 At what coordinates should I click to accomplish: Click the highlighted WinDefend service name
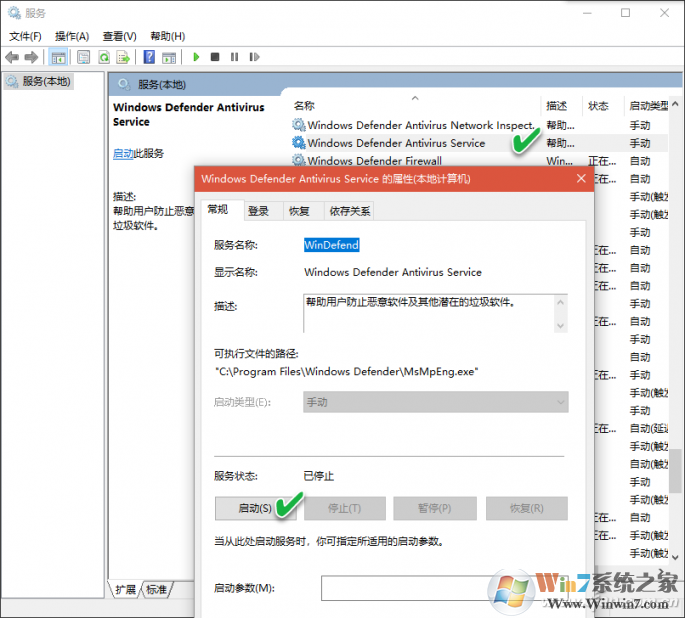point(332,245)
